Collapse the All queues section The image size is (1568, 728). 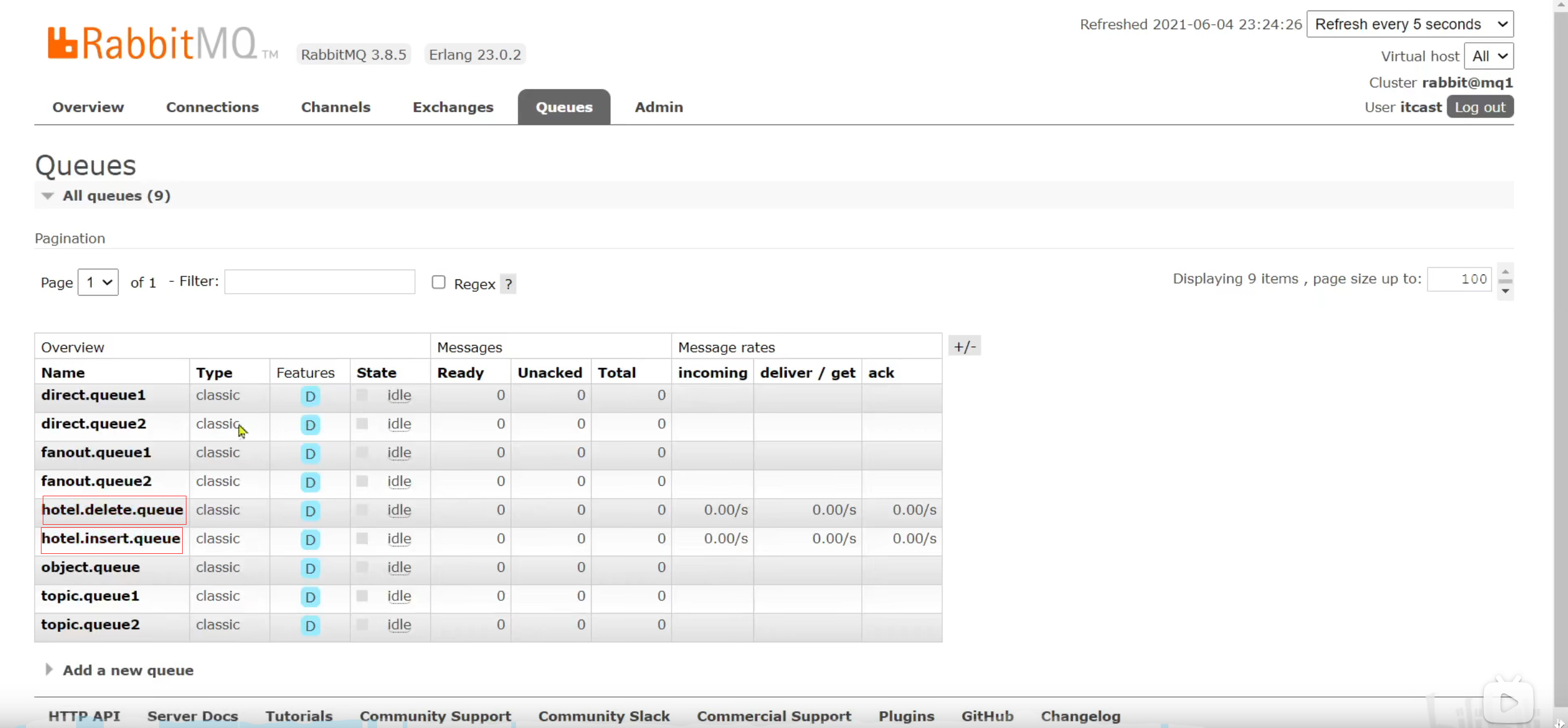(x=116, y=196)
